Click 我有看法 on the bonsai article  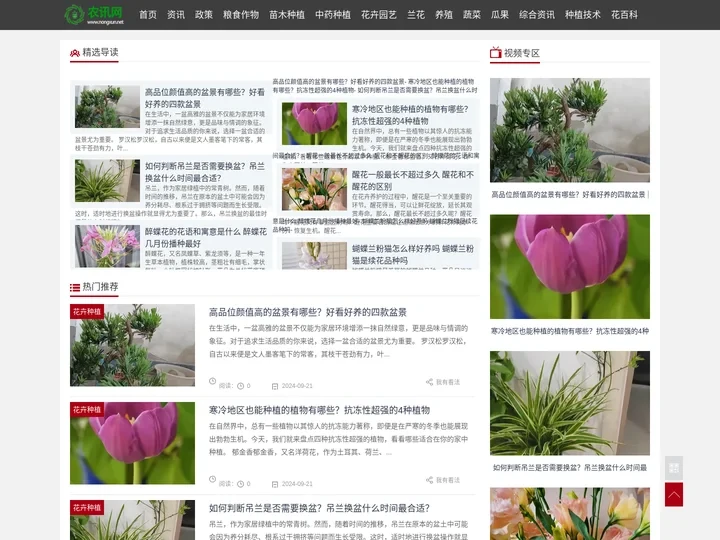[448, 382]
